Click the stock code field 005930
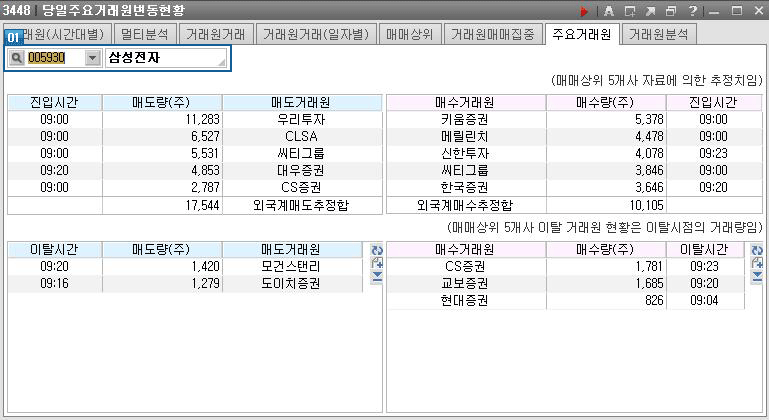 [x=54, y=58]
